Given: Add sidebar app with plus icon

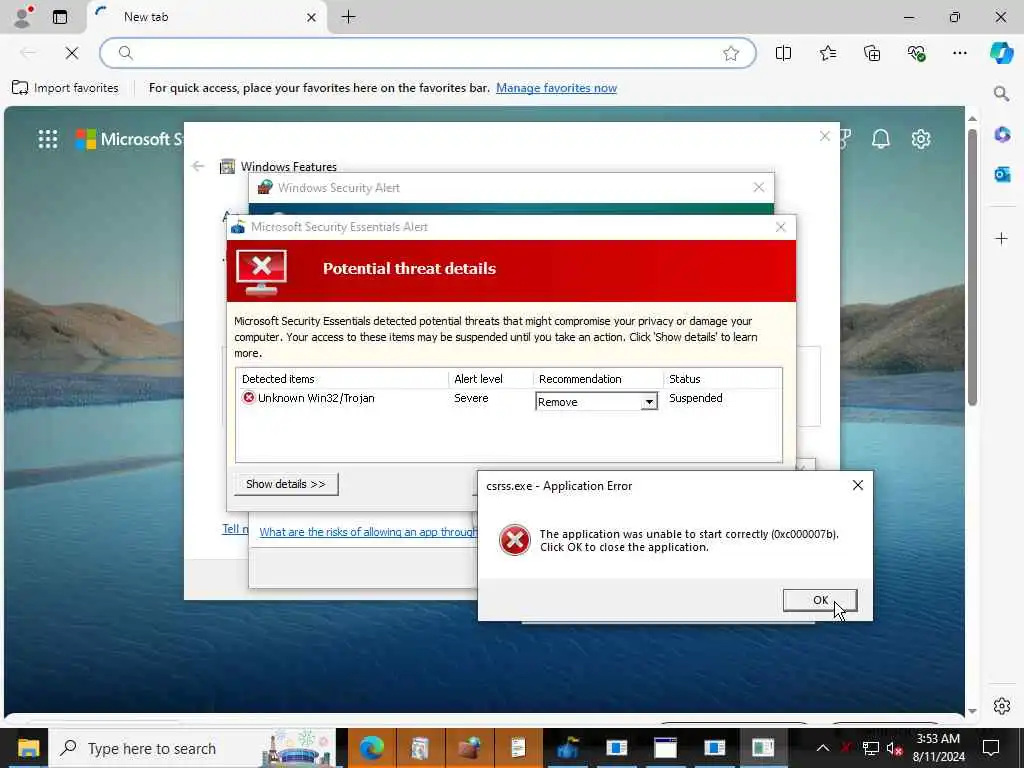Looking at the screenshot, I should pos(1001,238).
